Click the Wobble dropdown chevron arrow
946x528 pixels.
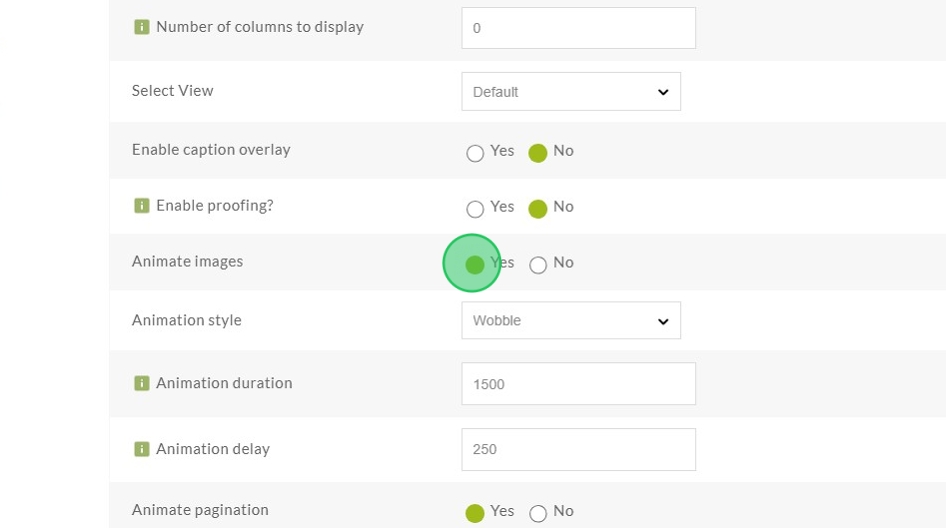tap(663, 321)
